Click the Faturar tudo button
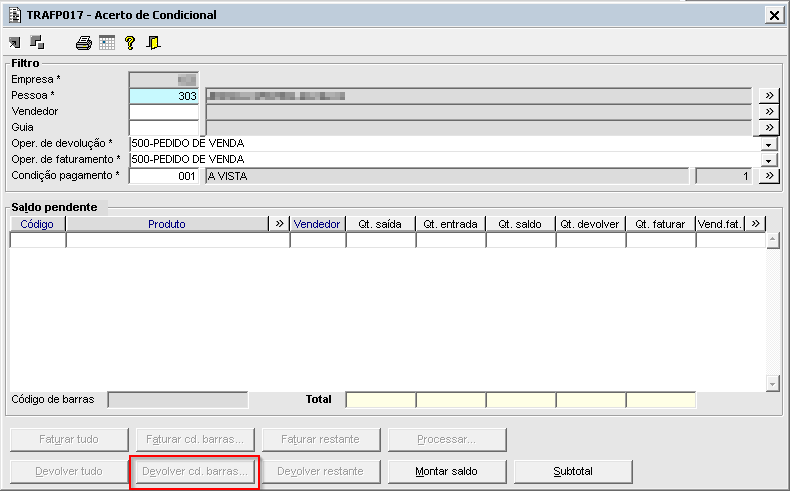Screen dimensions: 790x491 pyautogui.click(x=69, y=439)
